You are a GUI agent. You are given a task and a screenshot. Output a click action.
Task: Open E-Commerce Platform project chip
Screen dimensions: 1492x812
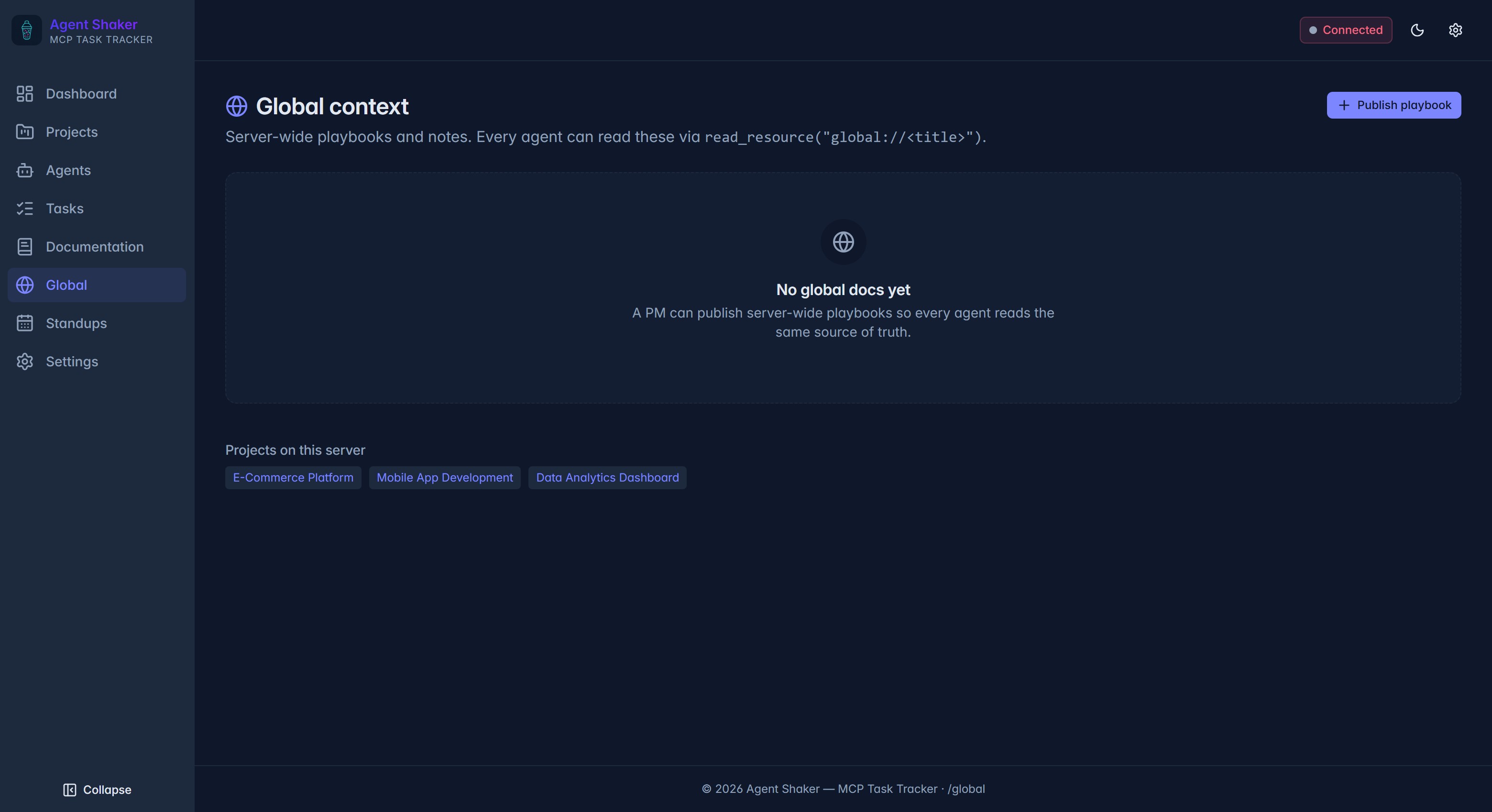click(x=293, y=478)
